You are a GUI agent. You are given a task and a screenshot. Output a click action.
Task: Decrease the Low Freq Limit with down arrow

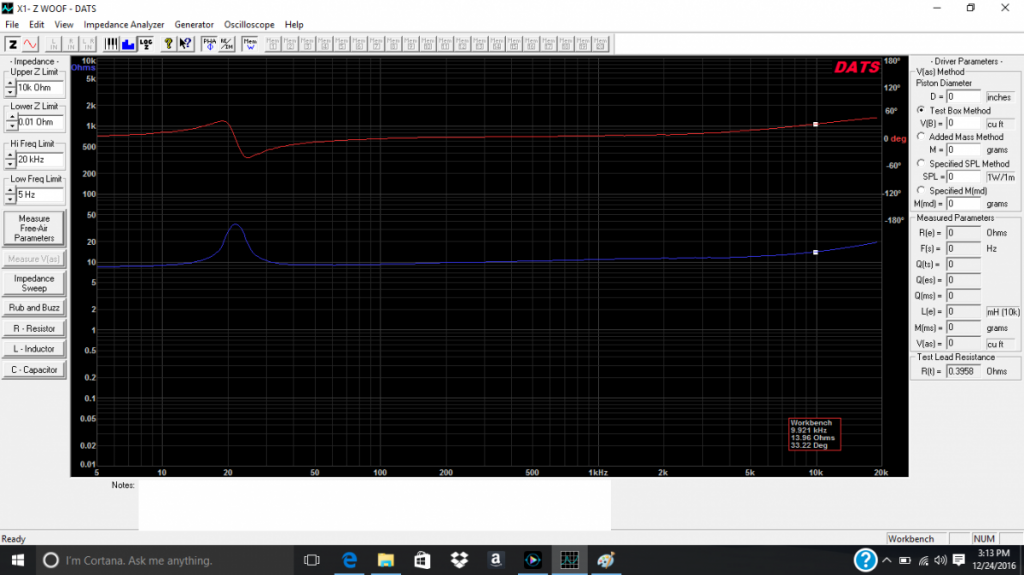pyautogui.click(x=10, y=199)
